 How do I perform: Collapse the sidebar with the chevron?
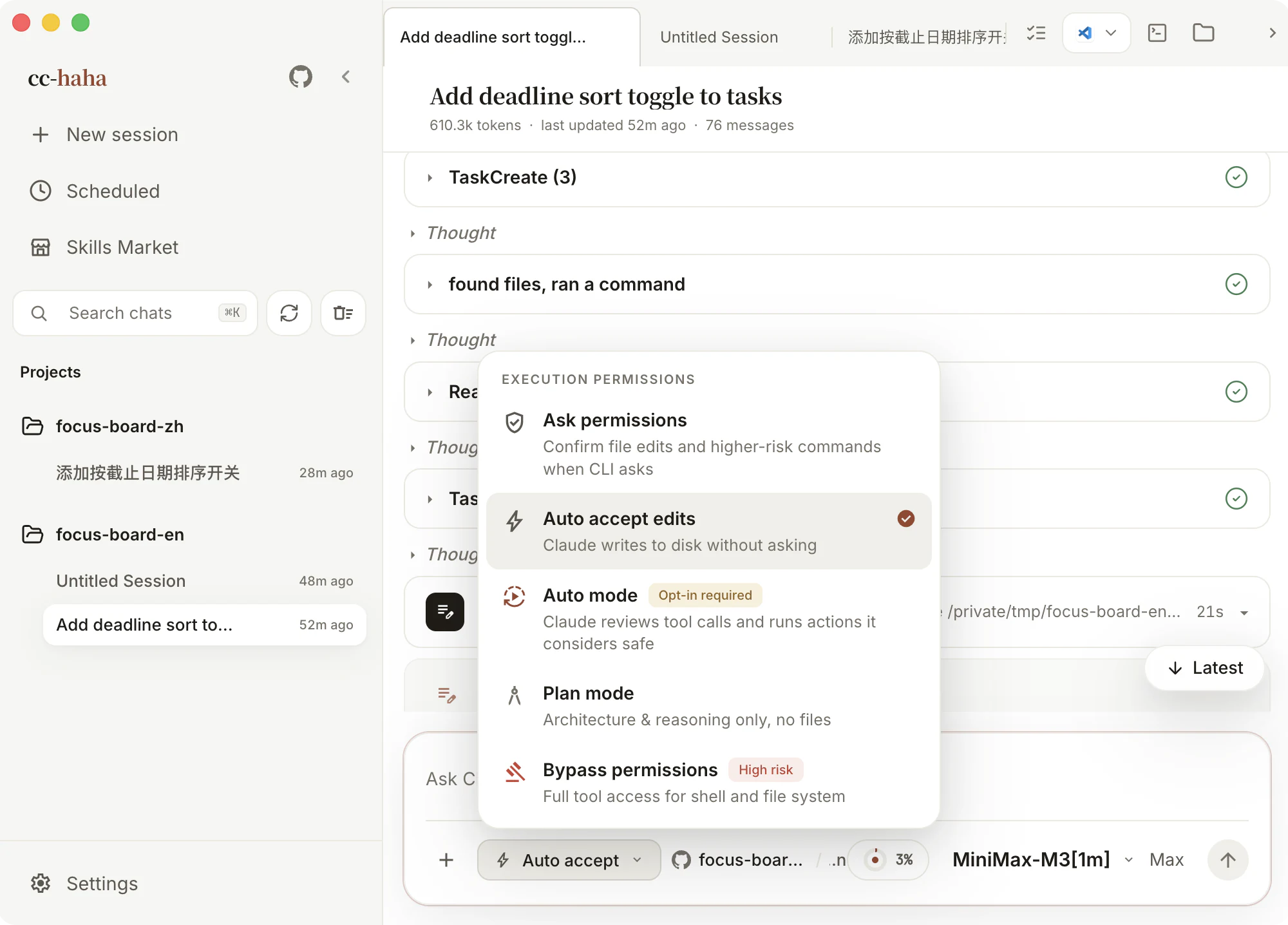point(346,77)
